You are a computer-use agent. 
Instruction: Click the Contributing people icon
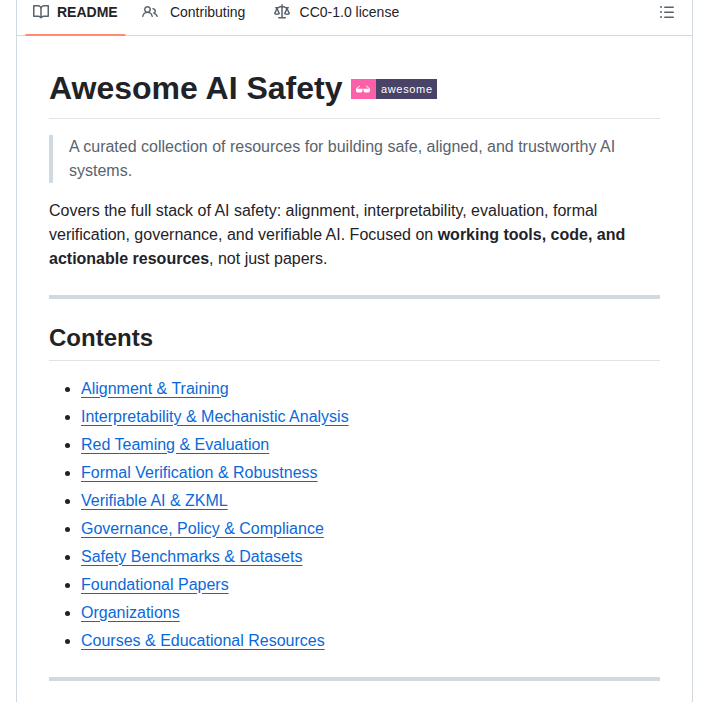click(150, 12)
